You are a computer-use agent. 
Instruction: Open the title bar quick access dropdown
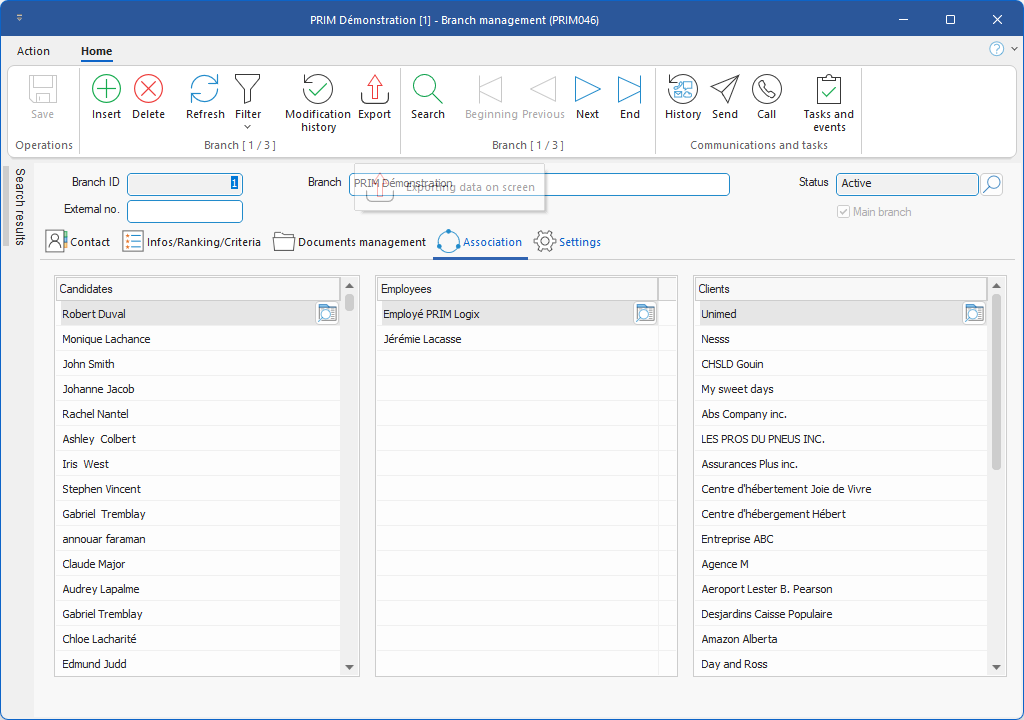click(x=21, y=19)
